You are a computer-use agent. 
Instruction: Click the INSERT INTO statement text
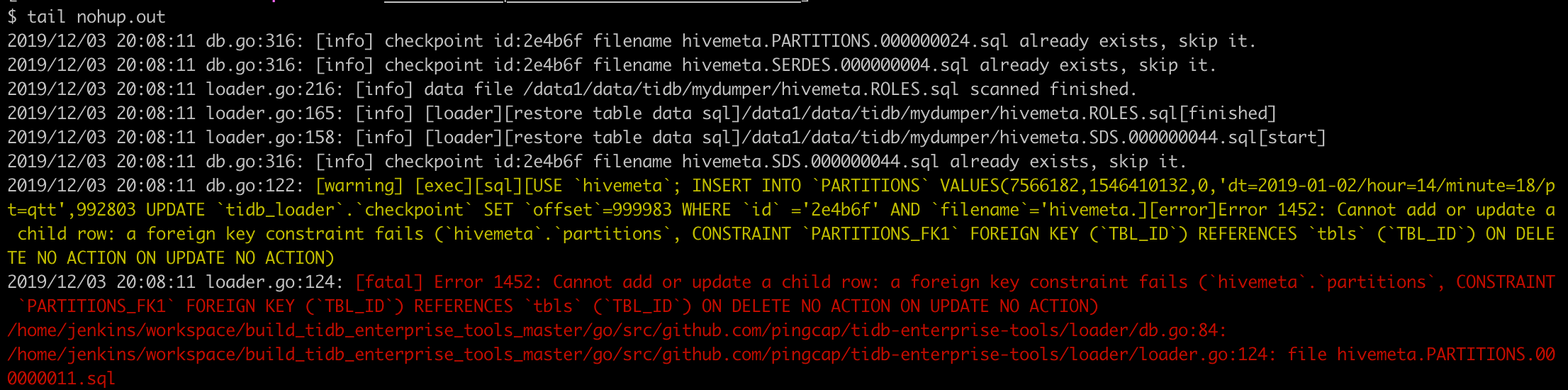[x=746, y=186]
